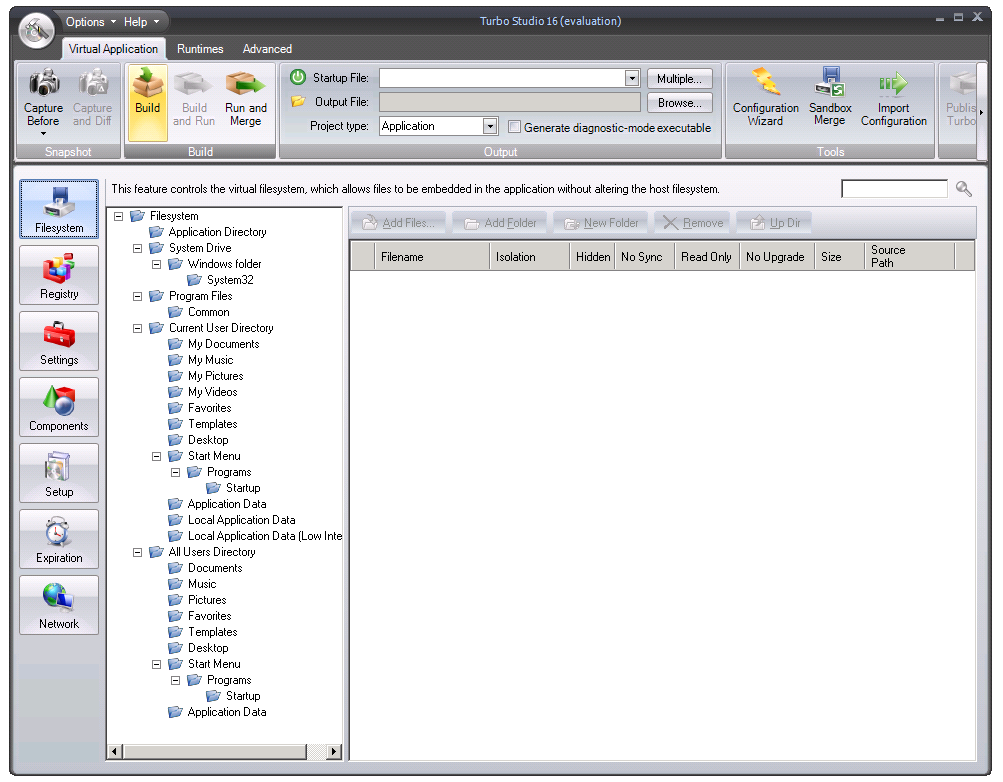Viewport: 1003px width, 782px height.
Task: Select My Documents folder in tree
Action: tap(223, 344)
